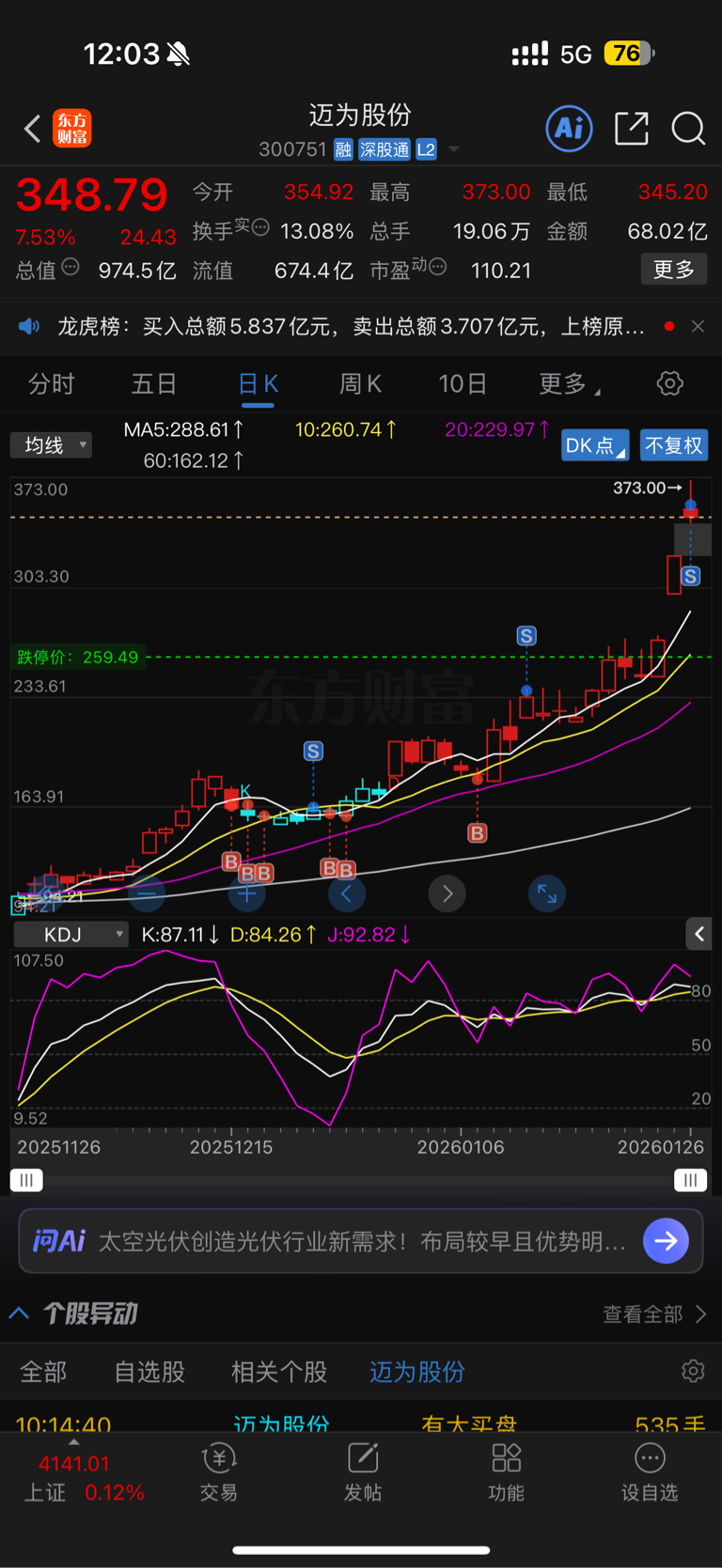722x1568 pixels.
Task: Open the 均线 indicator dropdown
Action: pyautogui.click(x=51, y=444)
